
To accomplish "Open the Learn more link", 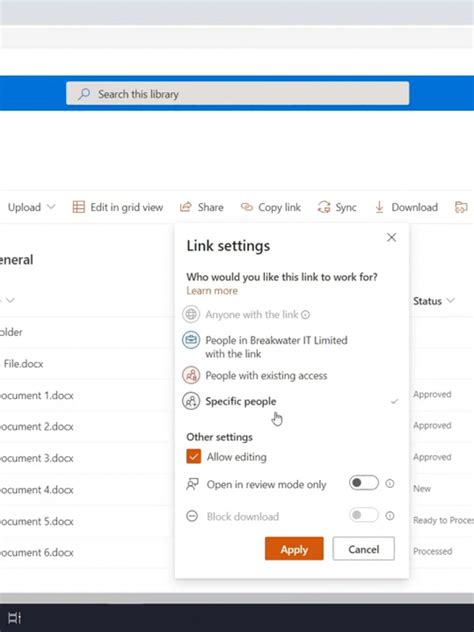I will pyautogui.click(x=212, y=291).
